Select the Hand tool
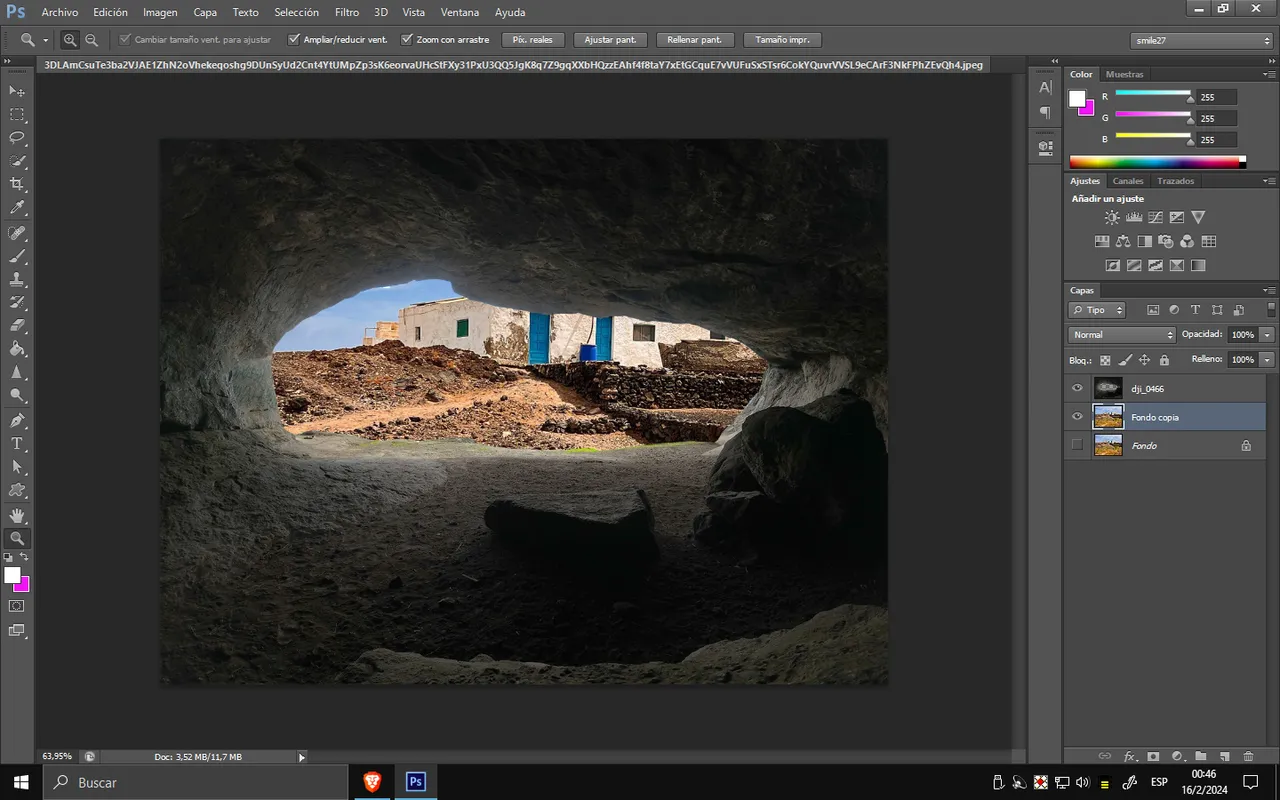Image resolution: width=1280 pixels, height=800 pixels. [x=17, y=515]
